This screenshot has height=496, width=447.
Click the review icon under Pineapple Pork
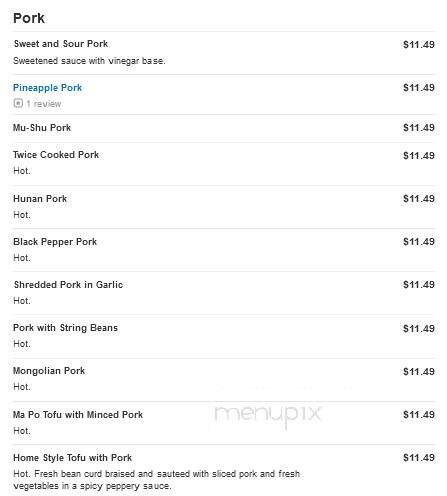[18, 103]
